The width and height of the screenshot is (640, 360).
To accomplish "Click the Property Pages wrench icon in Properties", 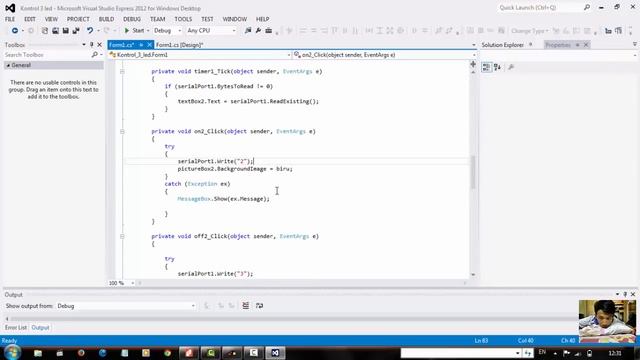I will tap(511, 67).
